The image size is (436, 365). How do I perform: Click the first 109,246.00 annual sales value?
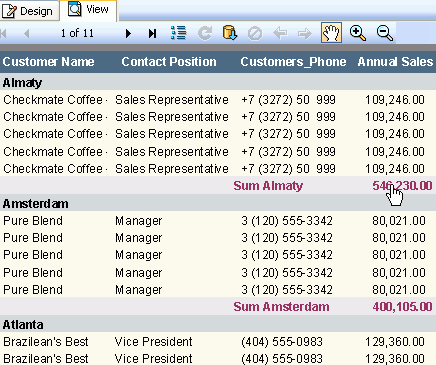tap(395, 100)
